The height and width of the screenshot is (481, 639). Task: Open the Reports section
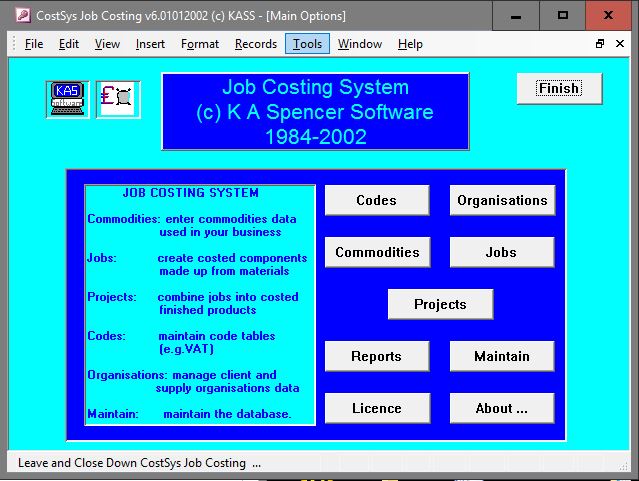click(x=377, y=356)
